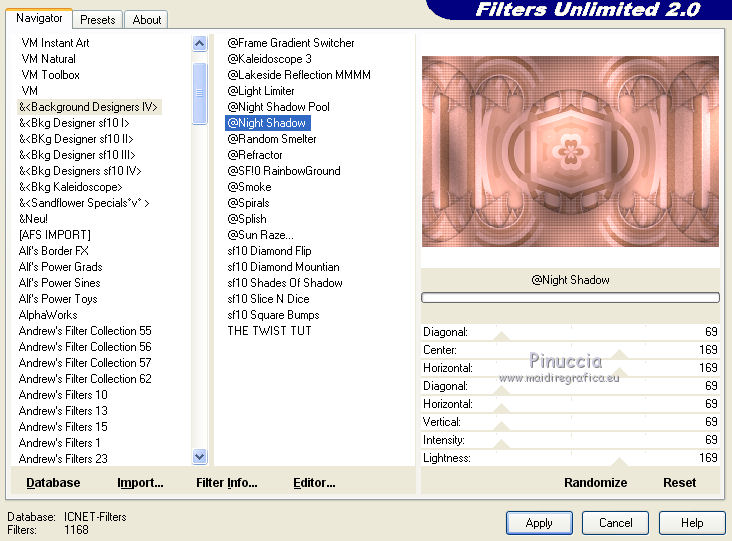Select the Navigator tab

(39, 18)
